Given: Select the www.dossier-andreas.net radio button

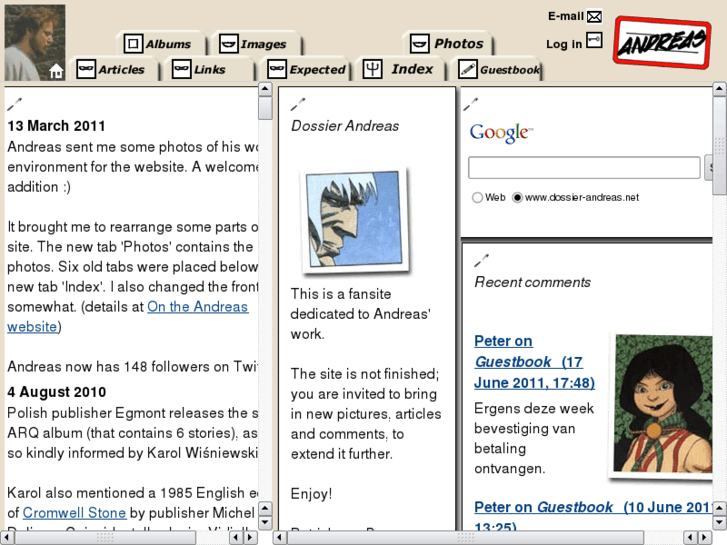Looking at the screenshot, I should [x=517, y=198].
